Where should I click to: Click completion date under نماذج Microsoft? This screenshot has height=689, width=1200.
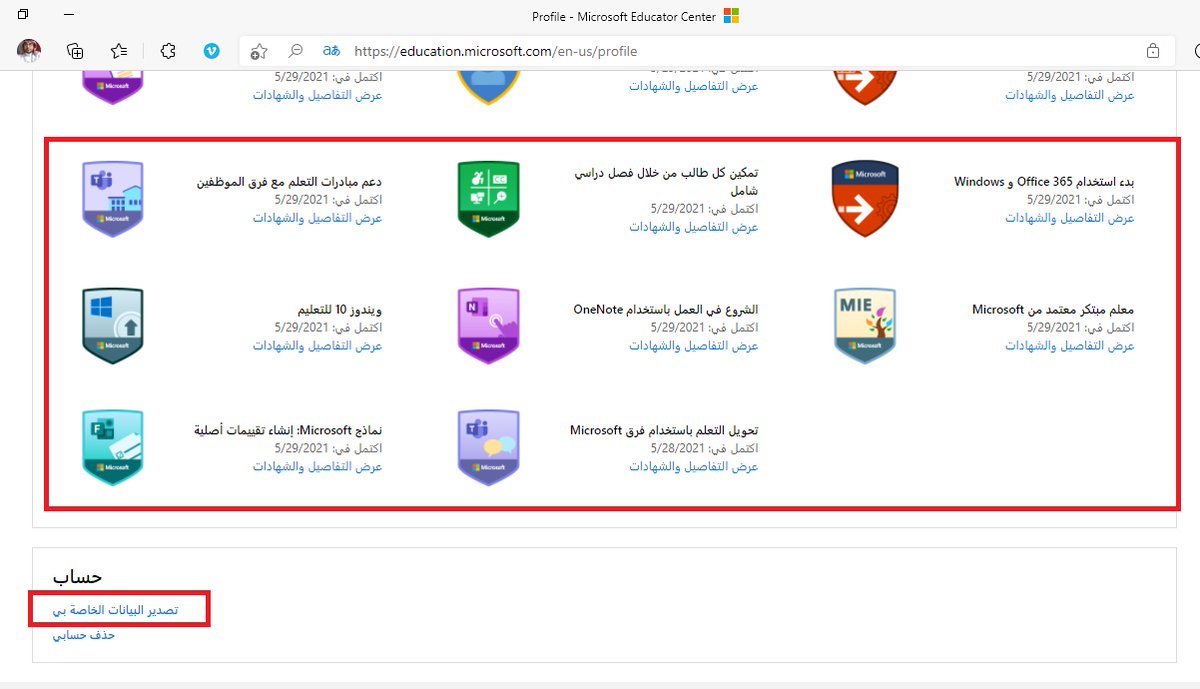tap(328, 449)
